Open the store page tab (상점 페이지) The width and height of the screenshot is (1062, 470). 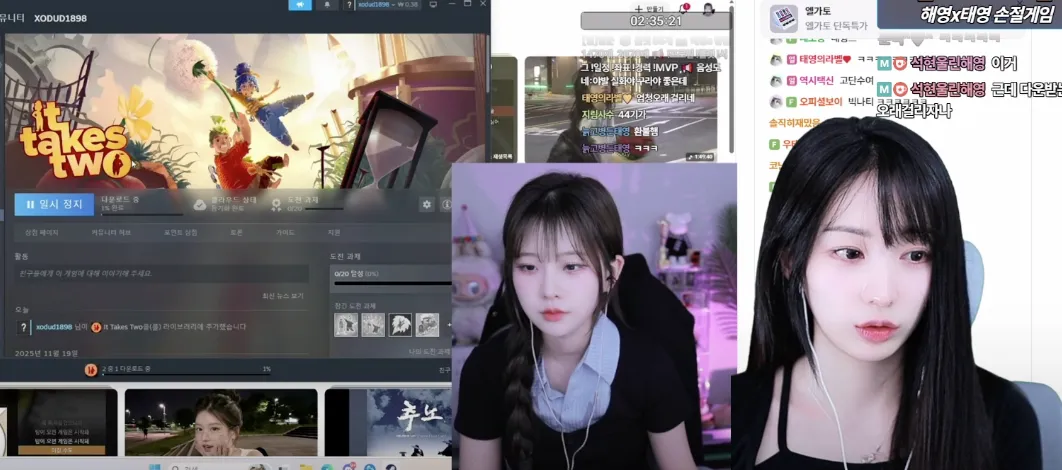coord(42,232)
